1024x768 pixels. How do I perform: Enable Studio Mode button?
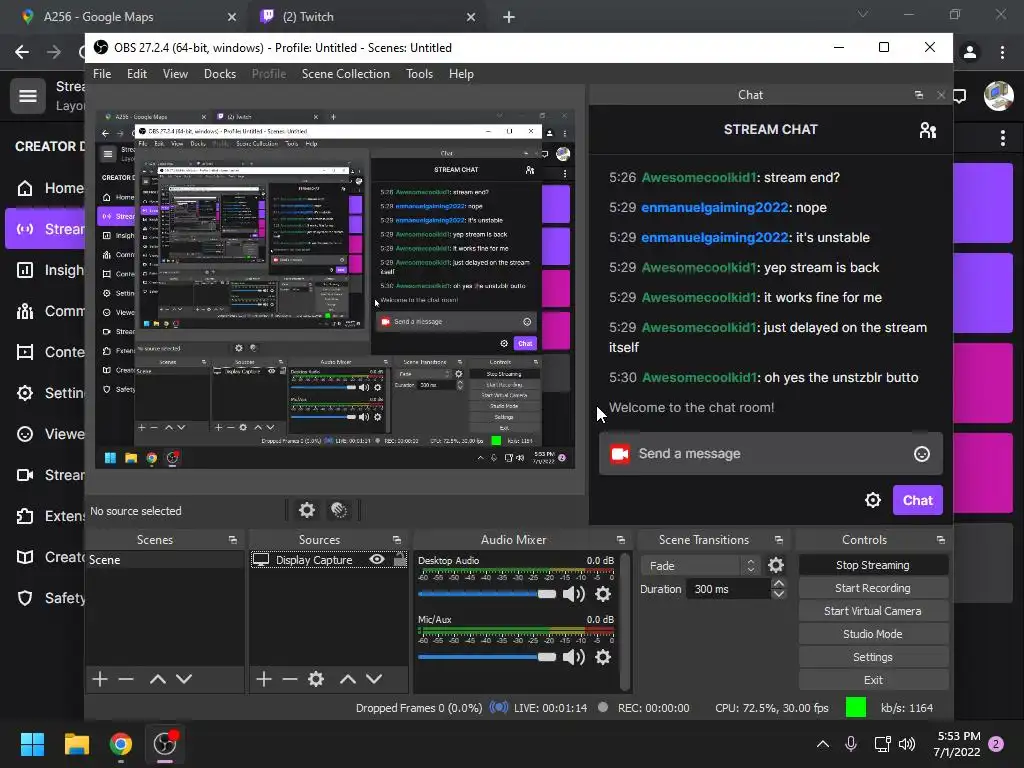coord(873,634)
